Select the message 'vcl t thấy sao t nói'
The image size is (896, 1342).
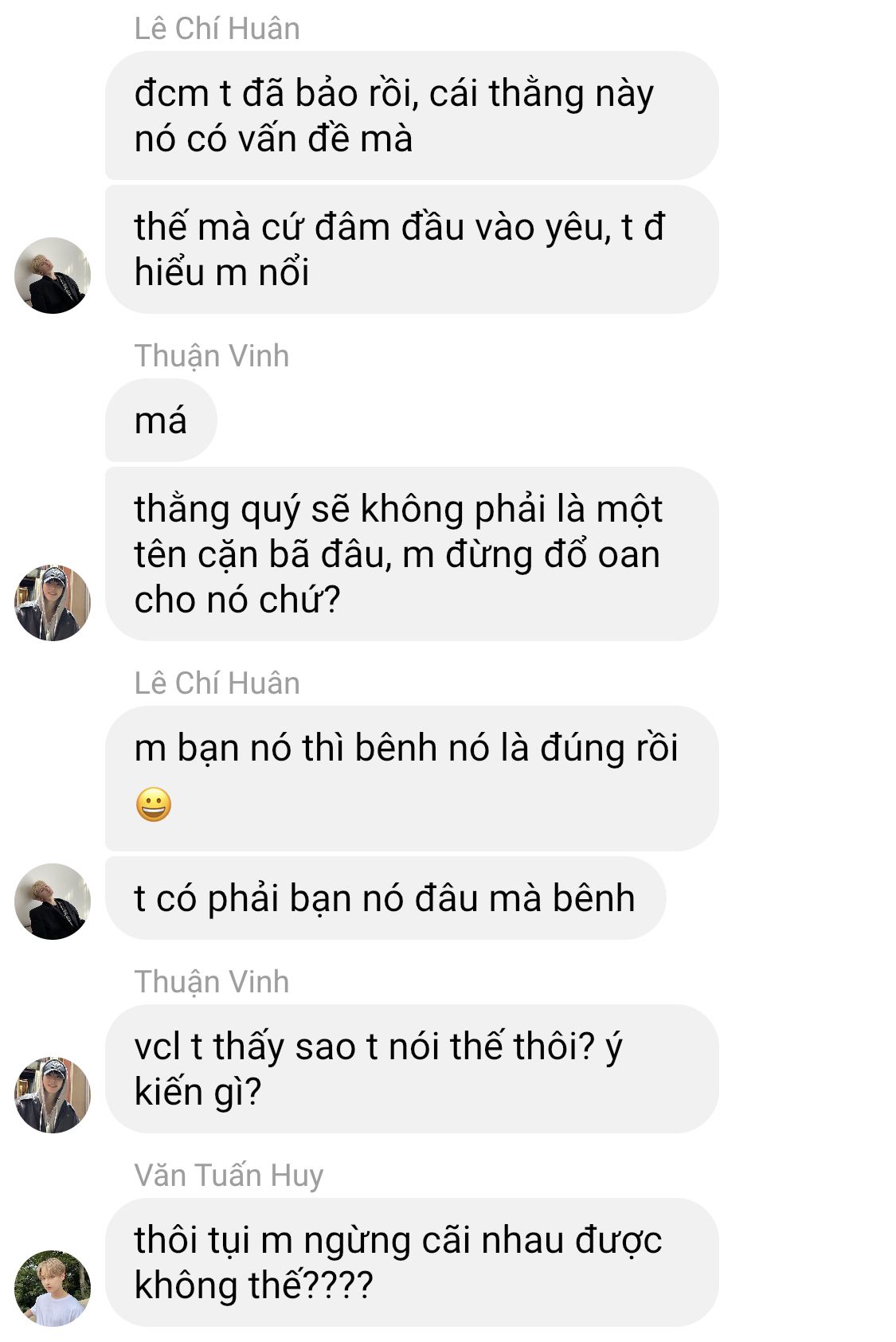coord(412,1069)
